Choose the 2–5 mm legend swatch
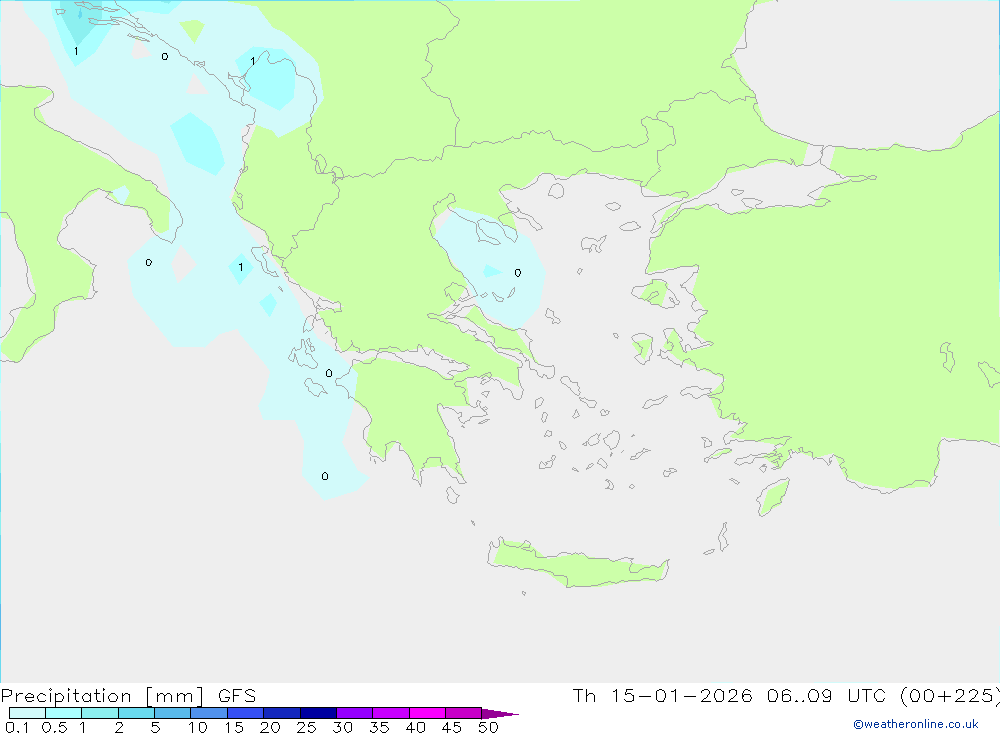The image size is (1000, 733). pyautogui.click(x=136, y=713)
